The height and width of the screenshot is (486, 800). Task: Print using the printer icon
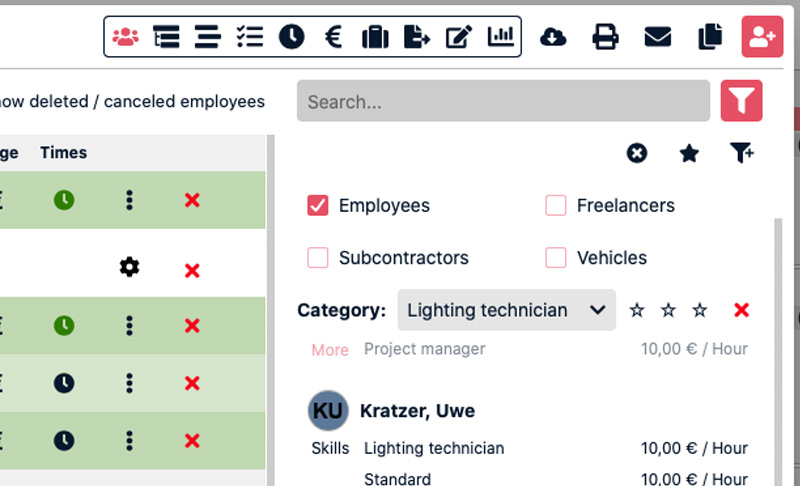605,37
